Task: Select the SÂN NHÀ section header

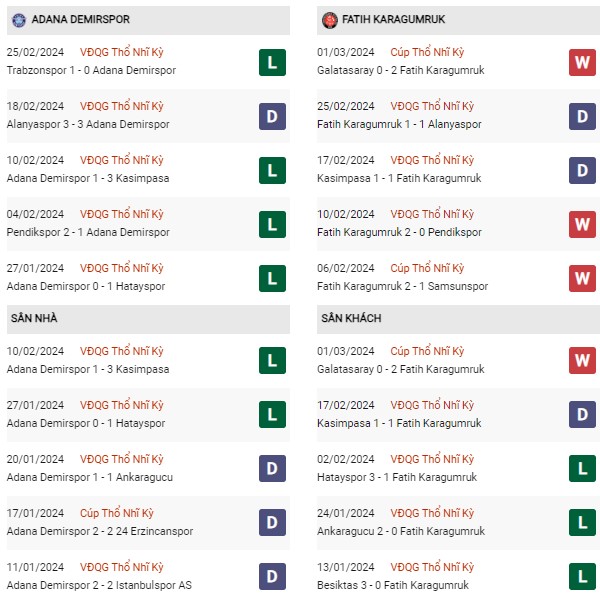Action: tap(34, 318)
